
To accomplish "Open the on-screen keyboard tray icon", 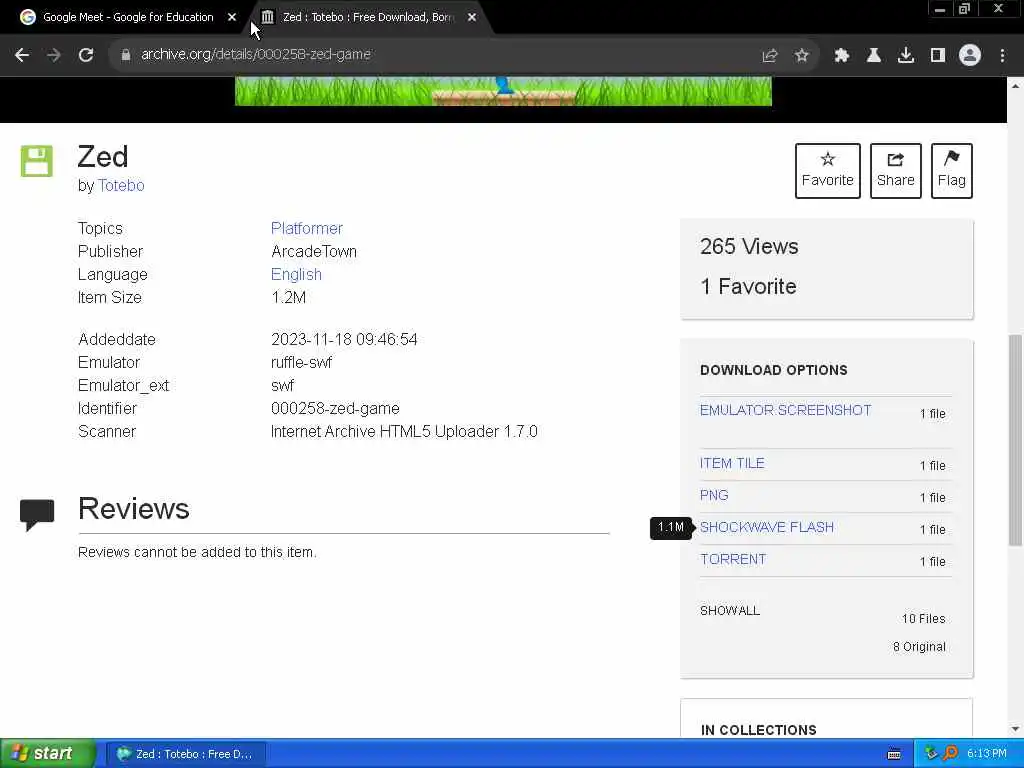I will (894, 754).
